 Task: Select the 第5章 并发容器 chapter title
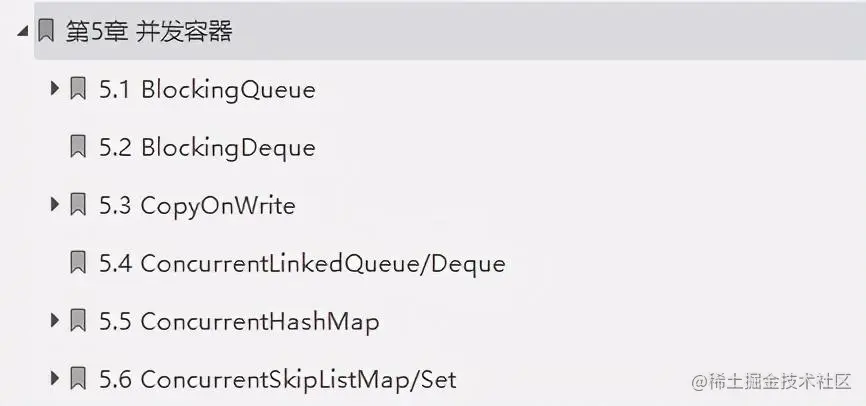pyautogui.click(x=149, y=32)
